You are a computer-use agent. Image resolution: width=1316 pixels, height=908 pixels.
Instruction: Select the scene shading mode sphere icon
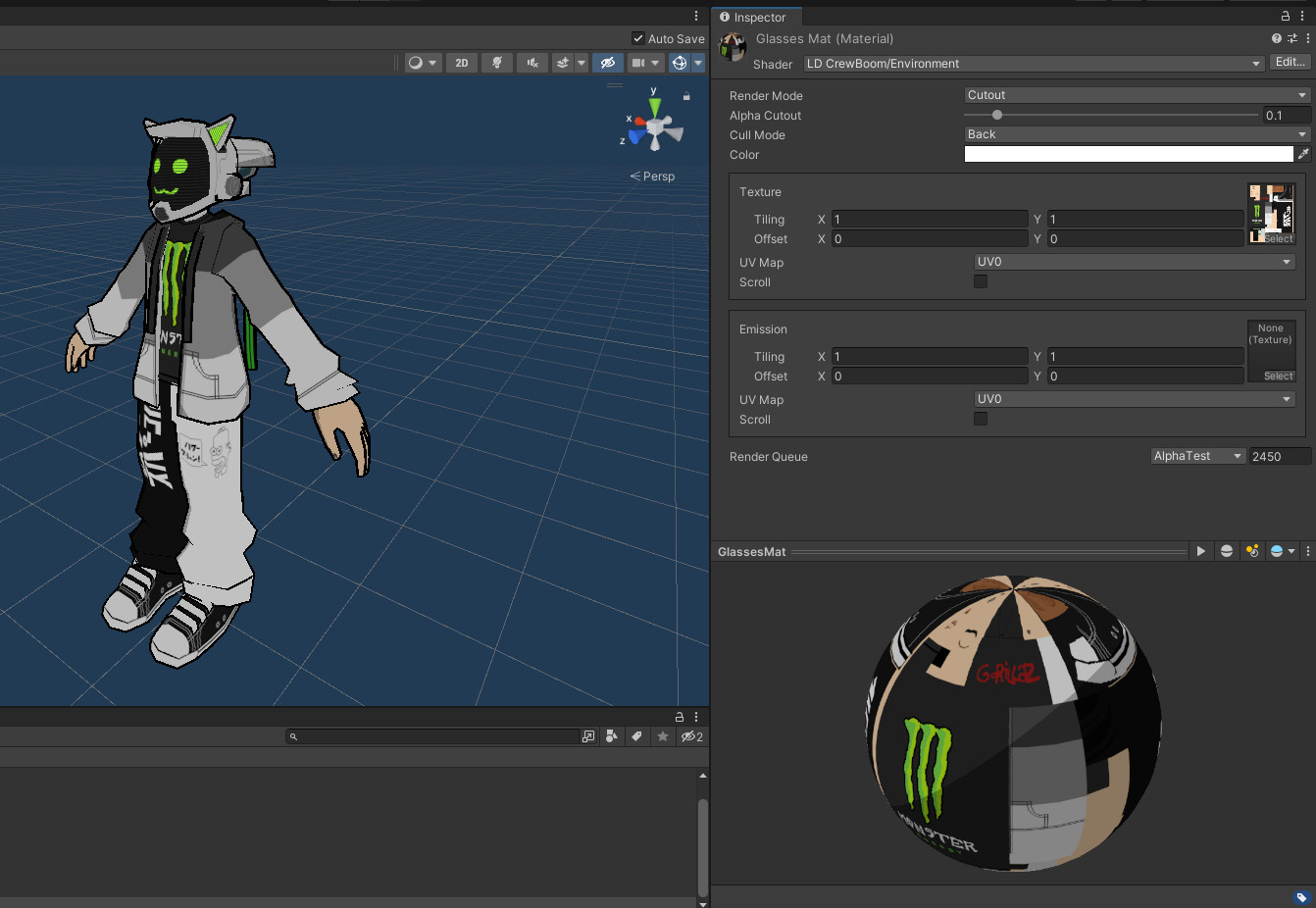click(x=416, y=62)
